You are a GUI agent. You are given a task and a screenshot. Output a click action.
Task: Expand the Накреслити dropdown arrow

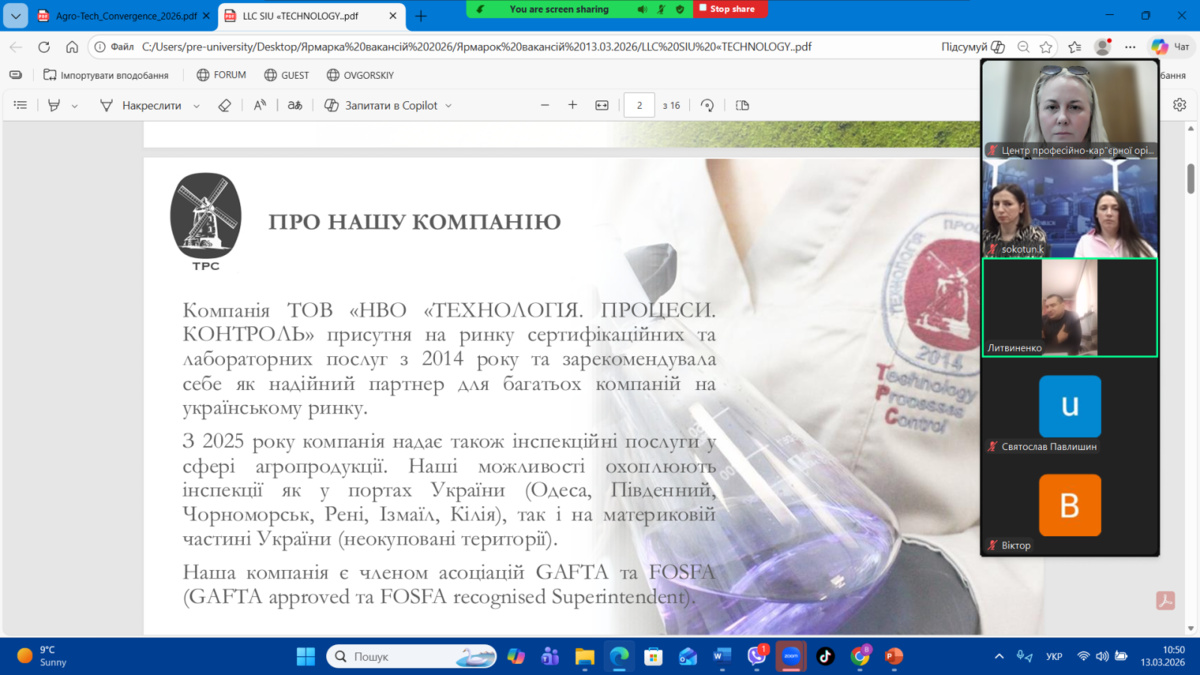coord(196,106)
